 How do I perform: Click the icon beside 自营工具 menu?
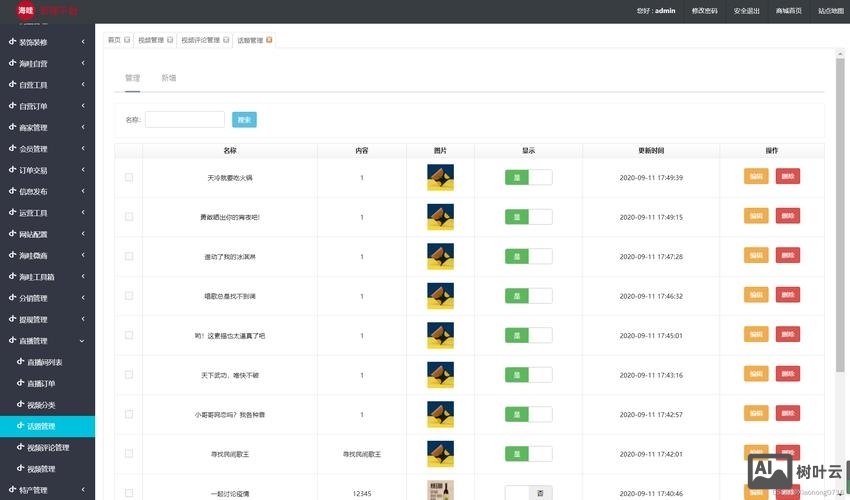point(12,85)
